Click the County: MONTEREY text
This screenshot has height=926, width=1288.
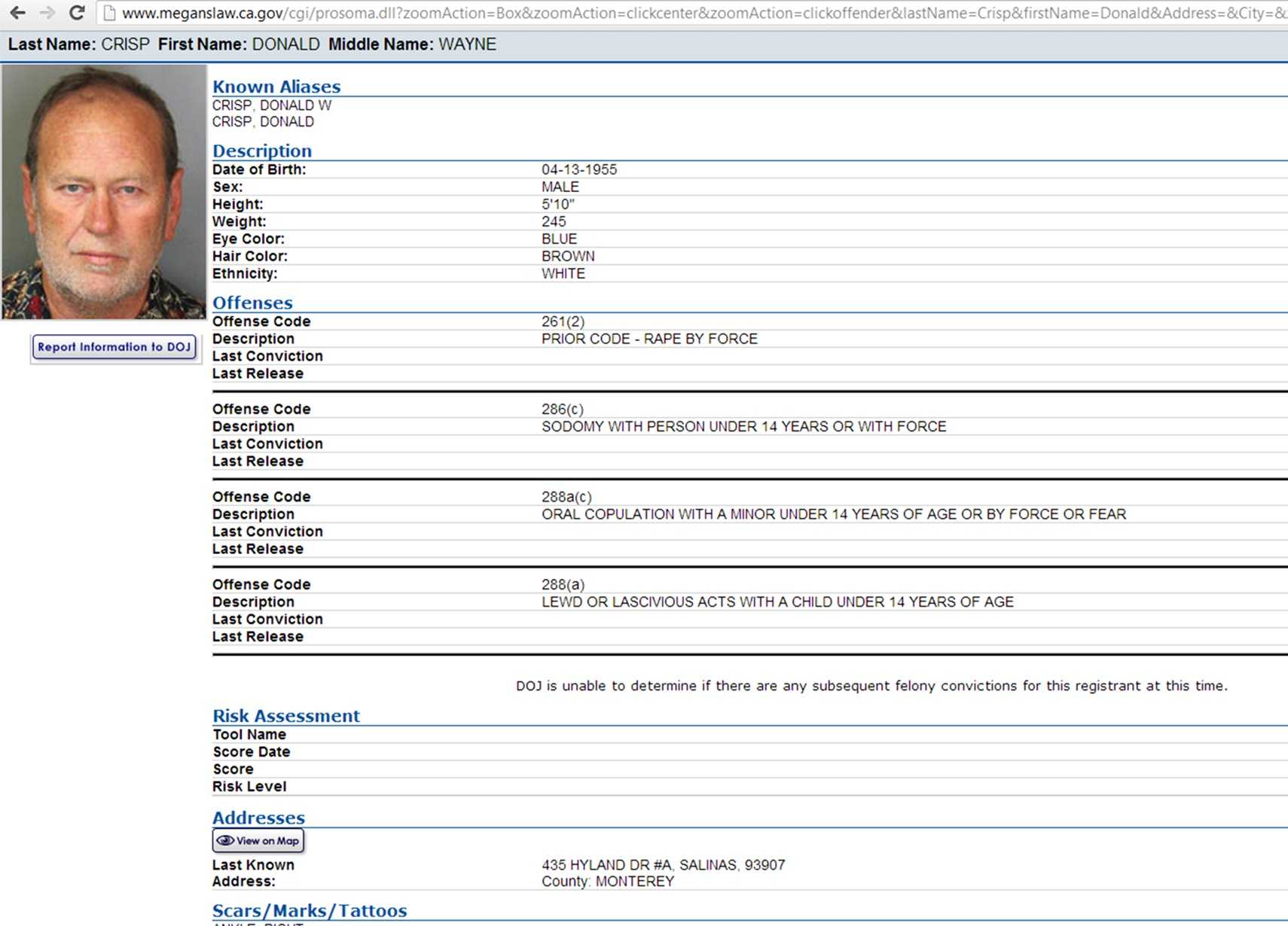coord(607,882)
